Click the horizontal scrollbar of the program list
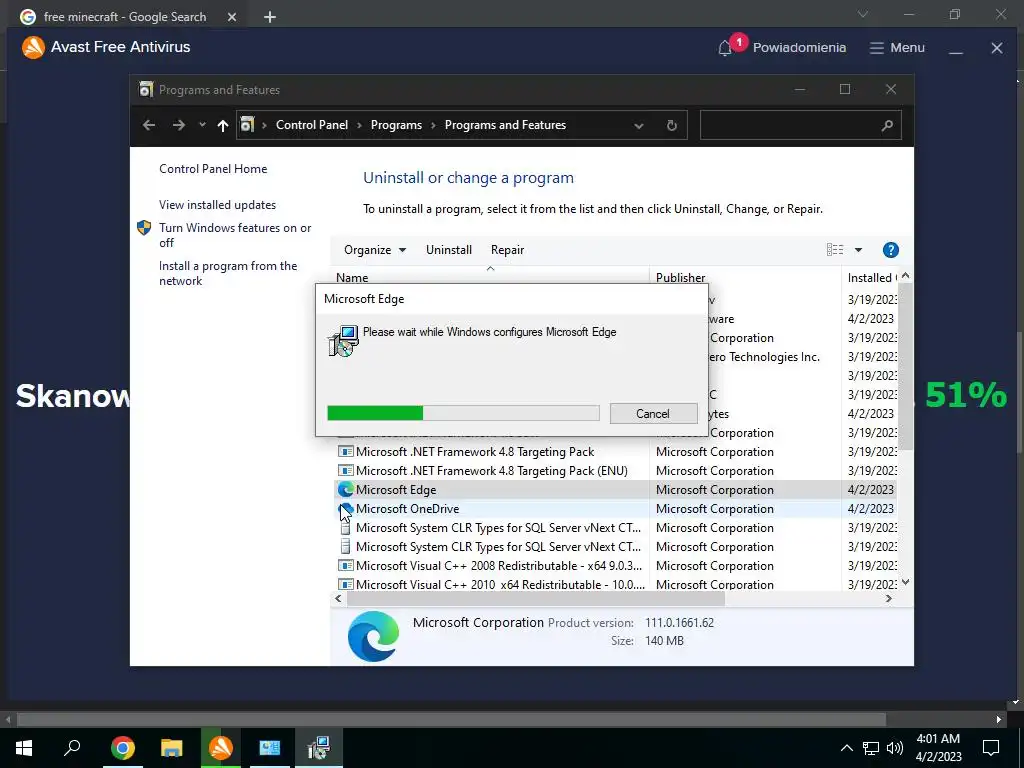Image resolution: width=1024 pixels, height=768 pixels. [x=536, y=598]
